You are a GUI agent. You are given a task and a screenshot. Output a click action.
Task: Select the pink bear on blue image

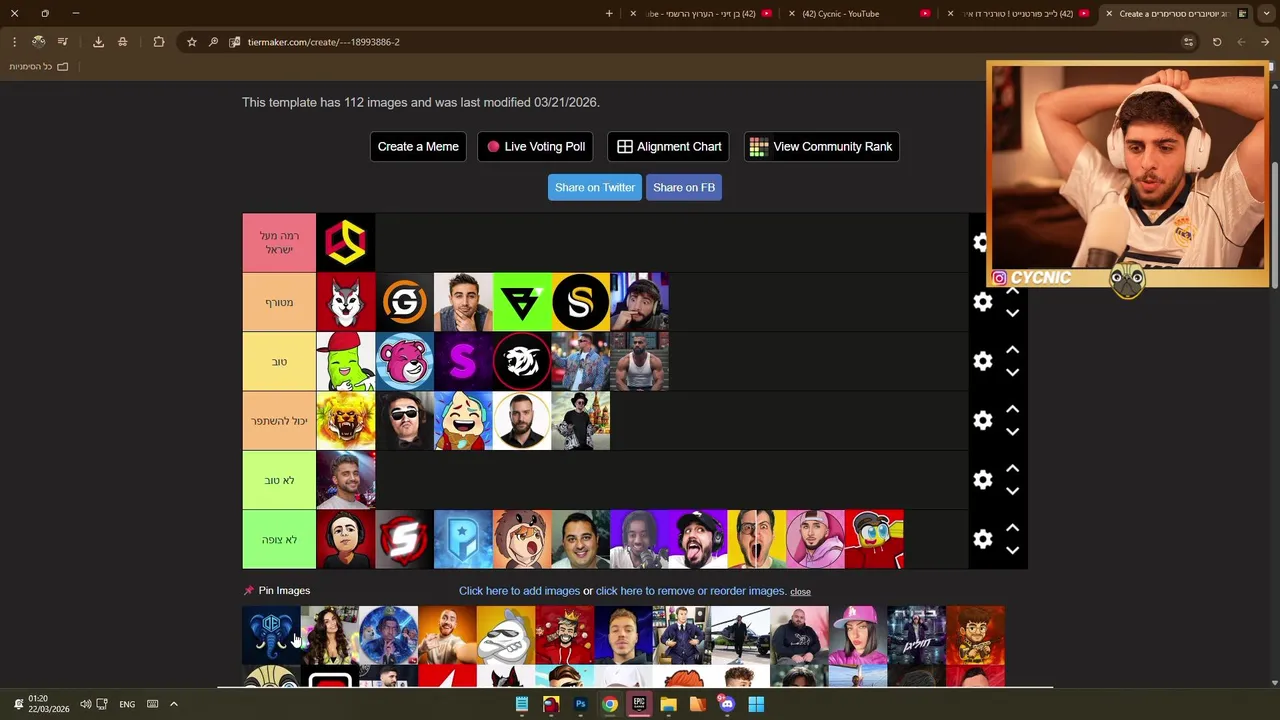[x=404, y=361]
